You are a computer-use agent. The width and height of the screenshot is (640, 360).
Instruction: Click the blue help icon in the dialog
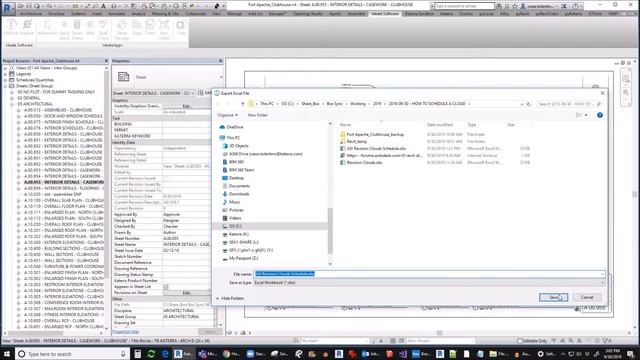pyautogui.click(x=600, y=115)
